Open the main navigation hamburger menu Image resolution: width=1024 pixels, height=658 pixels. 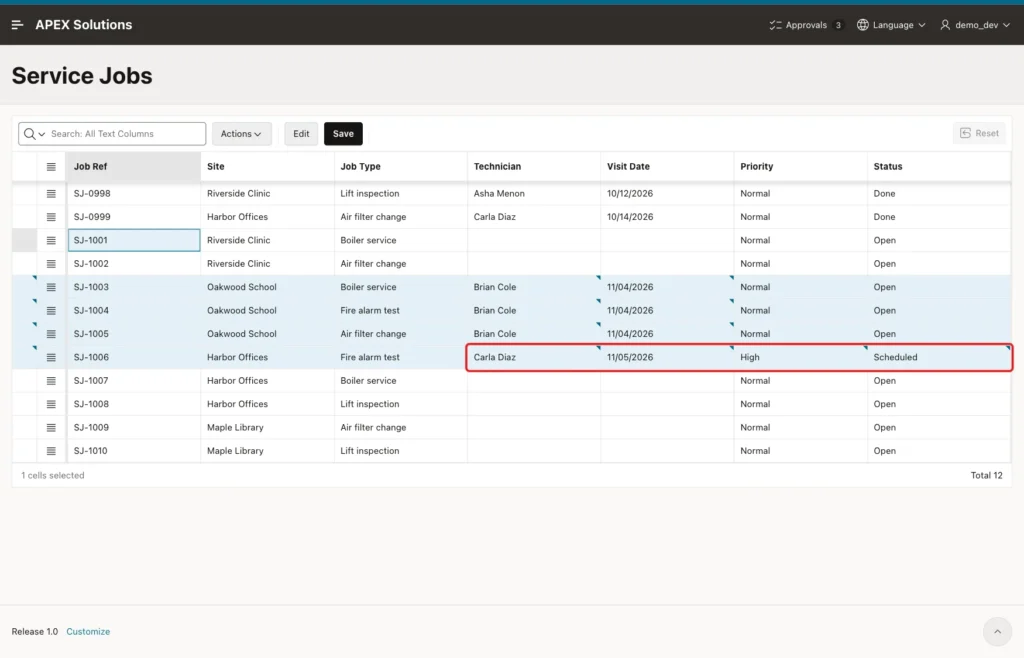[18, 25]
